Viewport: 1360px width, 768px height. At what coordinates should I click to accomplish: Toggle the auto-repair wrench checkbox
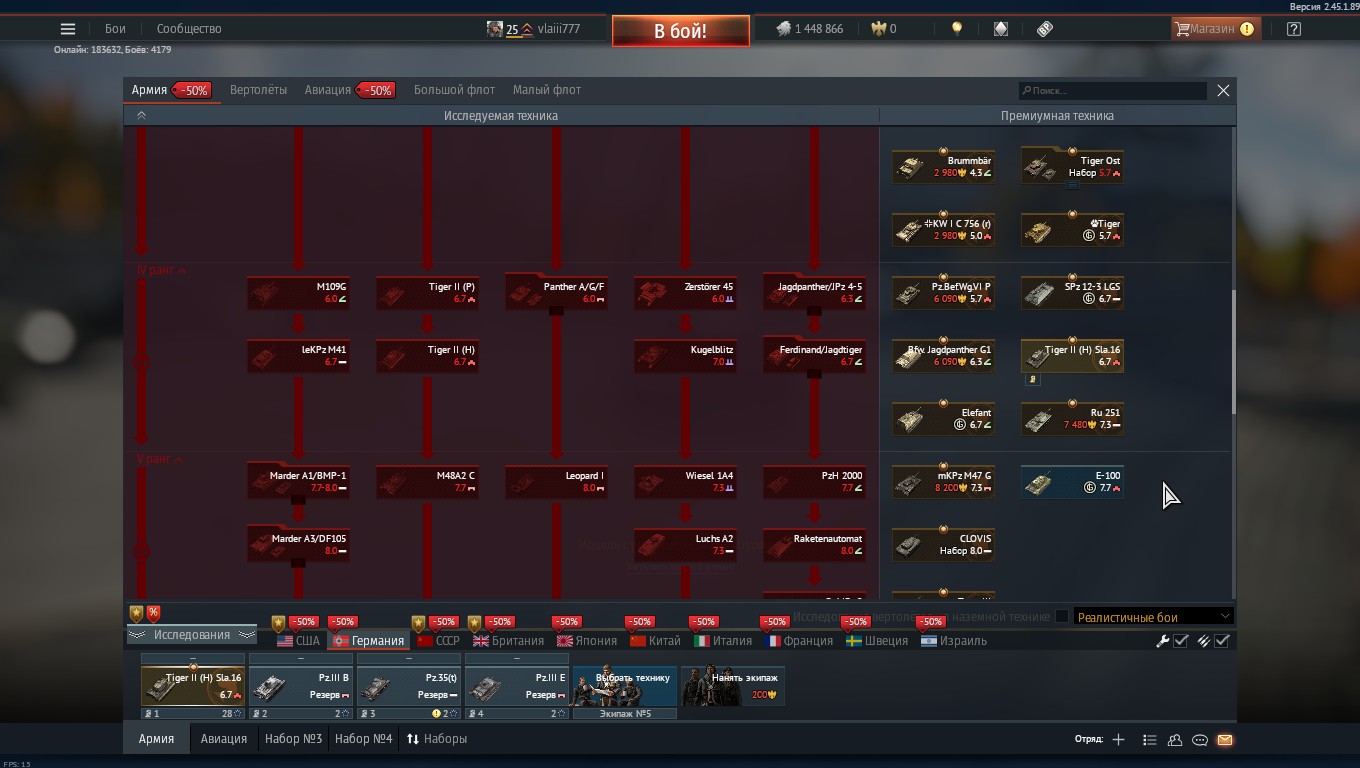(1181, 641)
